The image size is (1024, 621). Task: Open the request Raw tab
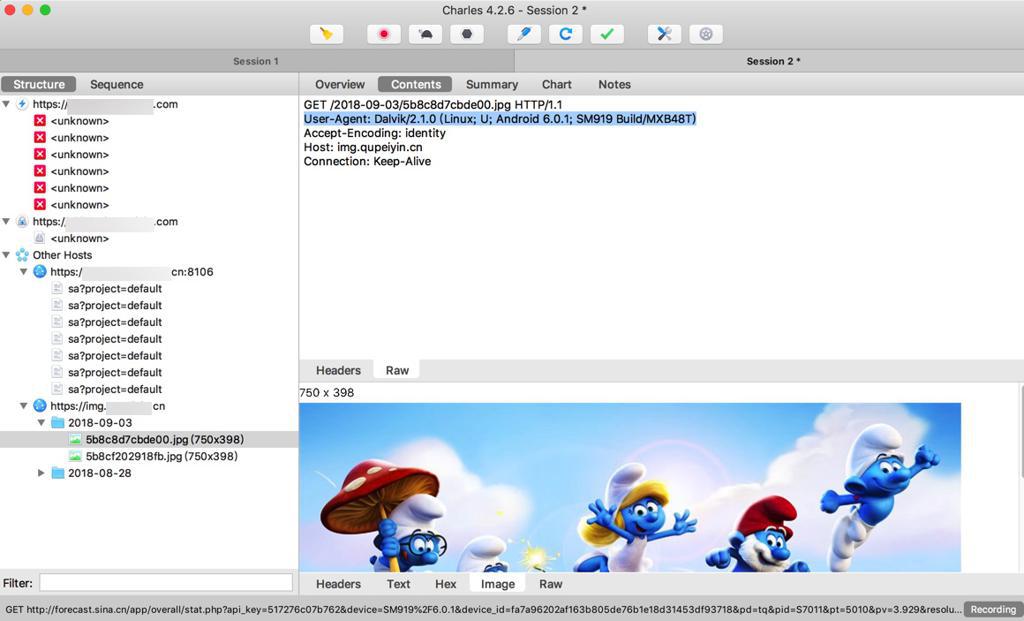point(397,370)
